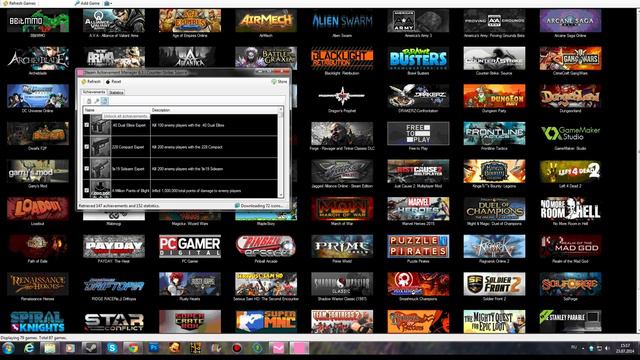
Task: Open Internet Explorer from the taskbar
Action: click(29, 348)
